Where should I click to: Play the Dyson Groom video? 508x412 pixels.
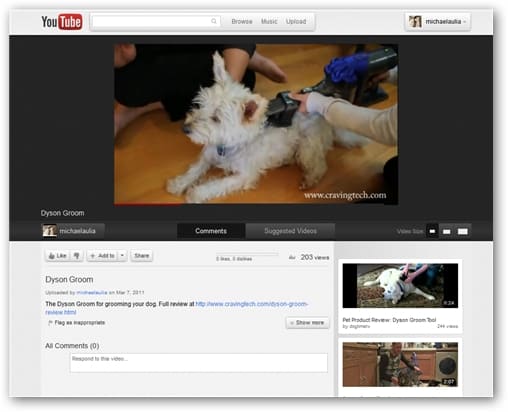(x=256, y=123)
